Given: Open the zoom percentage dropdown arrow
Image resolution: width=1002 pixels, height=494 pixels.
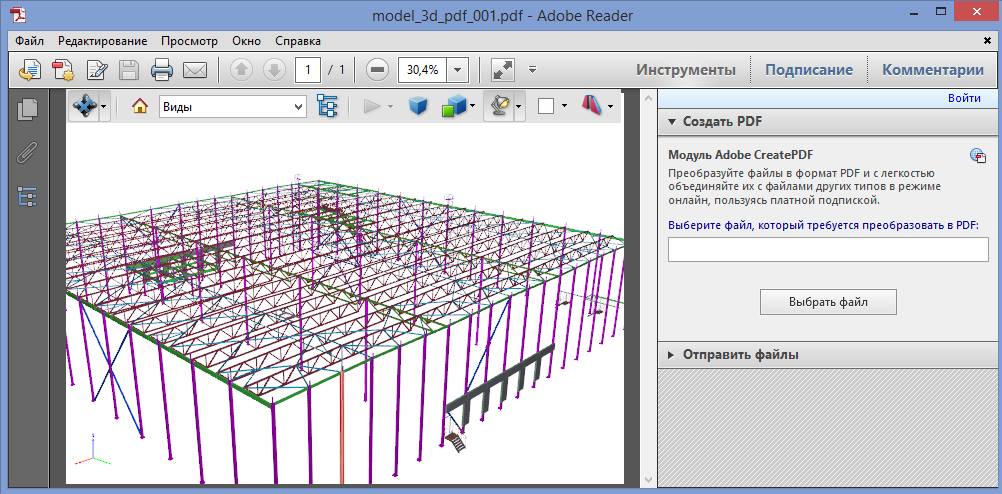Looking at the screenshot, I should [x=458, y=70].
